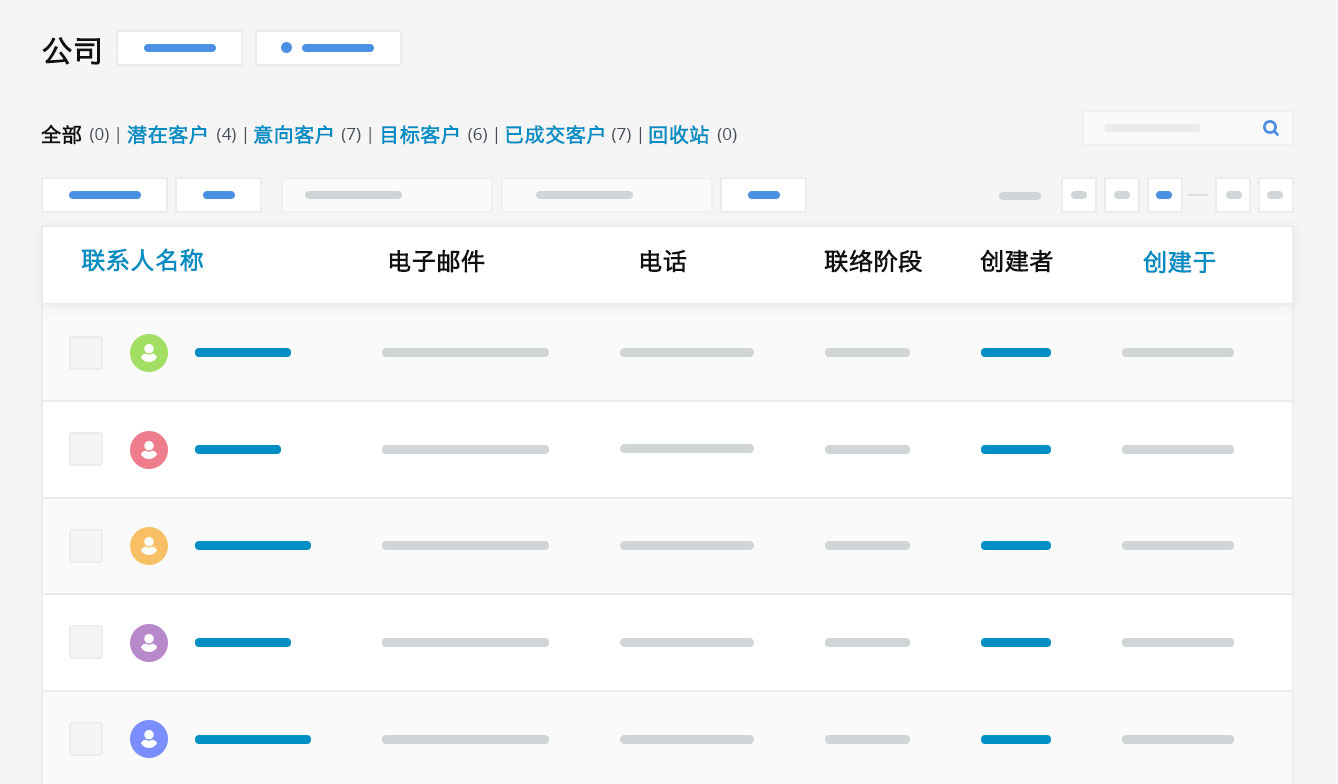Open the 意向客户 filter
This screenshot has width=1338, height=784.
[293, 135]
